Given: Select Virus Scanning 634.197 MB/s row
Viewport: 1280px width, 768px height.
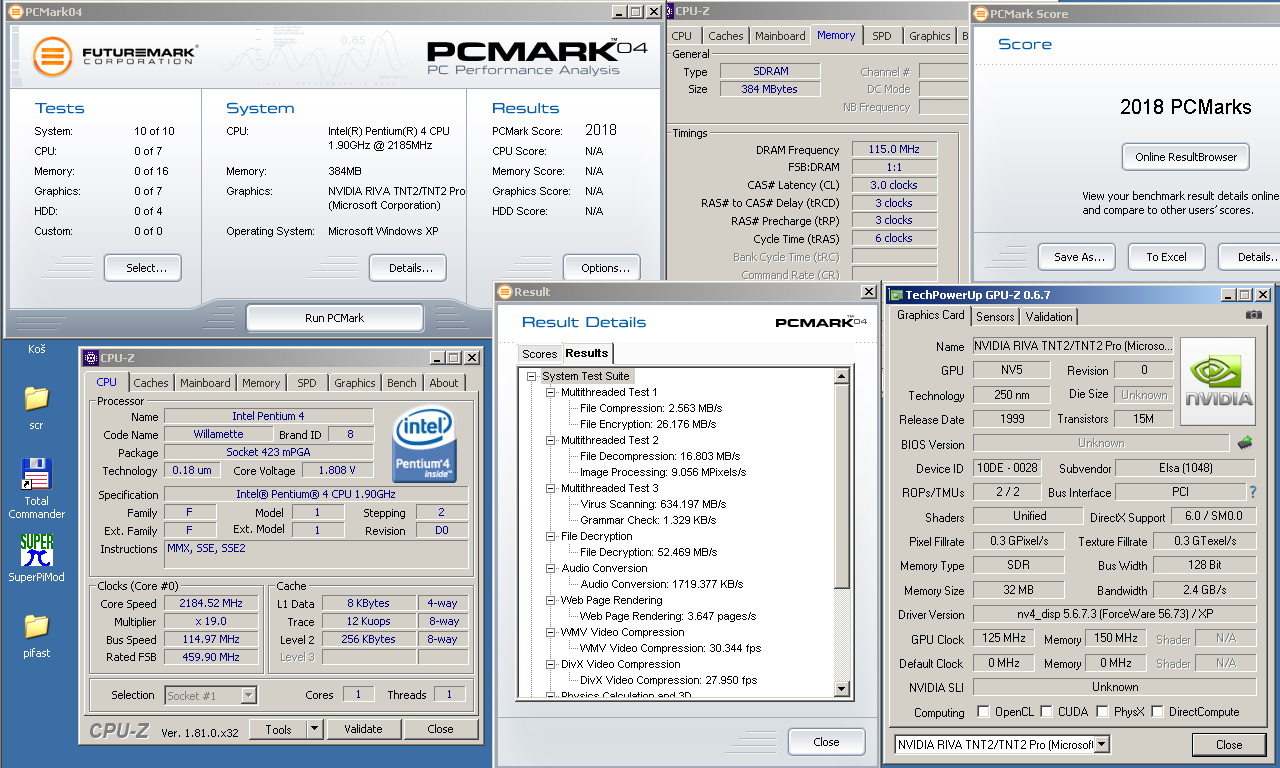Looking at the screenshot, I should coord(653,505).
